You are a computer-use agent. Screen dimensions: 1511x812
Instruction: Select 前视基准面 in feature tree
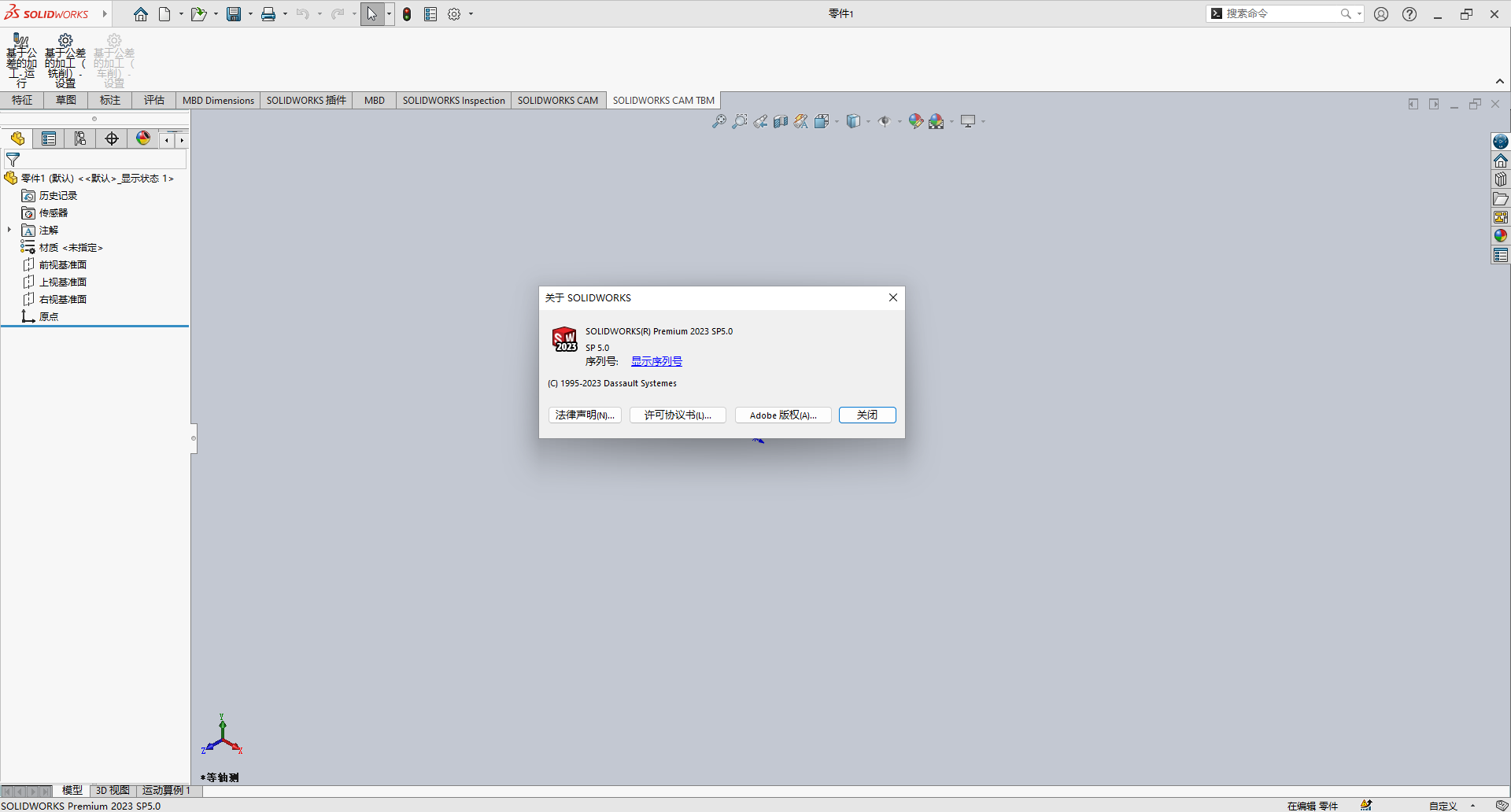point(63,265)
